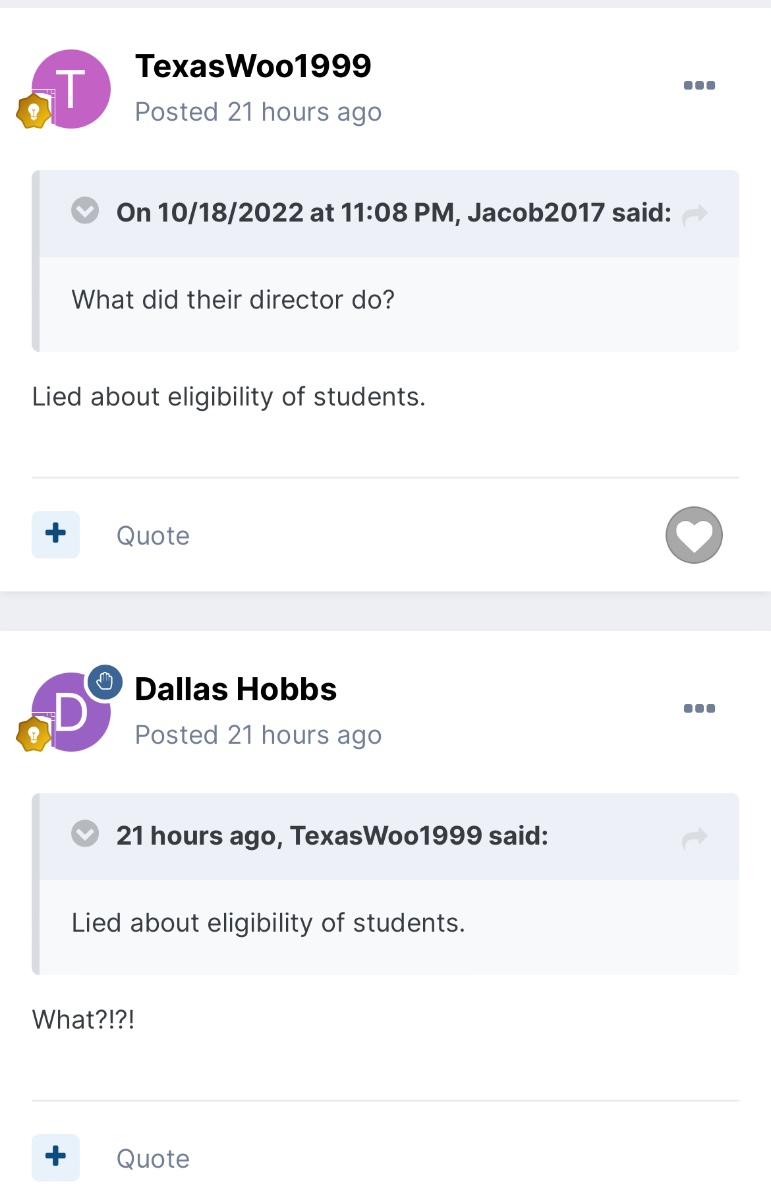Click the moderator hand badge on Dallas Hobbs
This screenshot has height=1200, width=771.
tap(104, 681)
